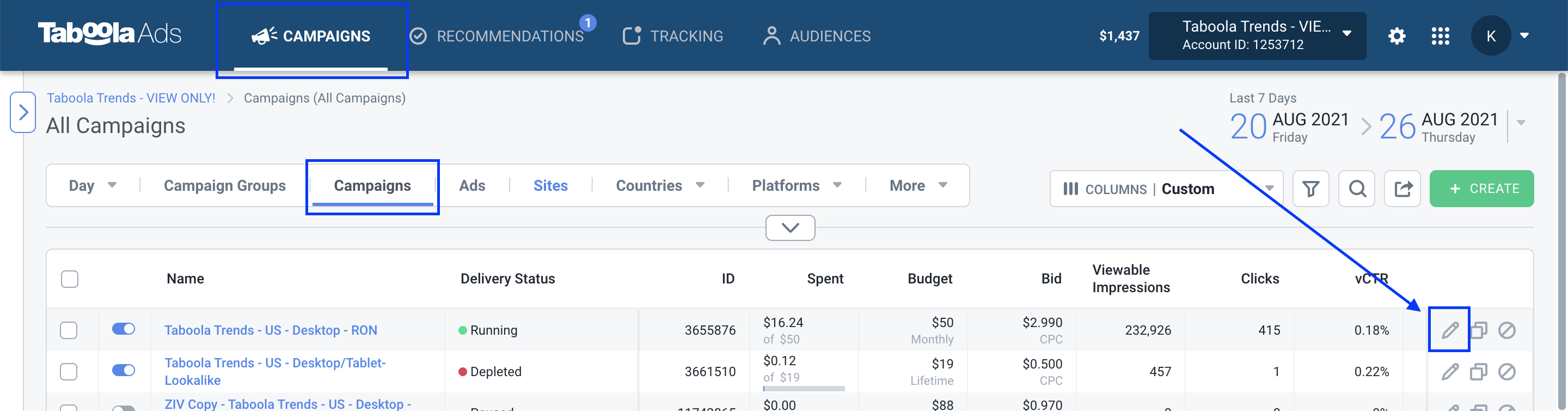Open the Desktop/Tablet-Lookalike campaign link
The image size is (1568, 411).
[x=275, y=371]
